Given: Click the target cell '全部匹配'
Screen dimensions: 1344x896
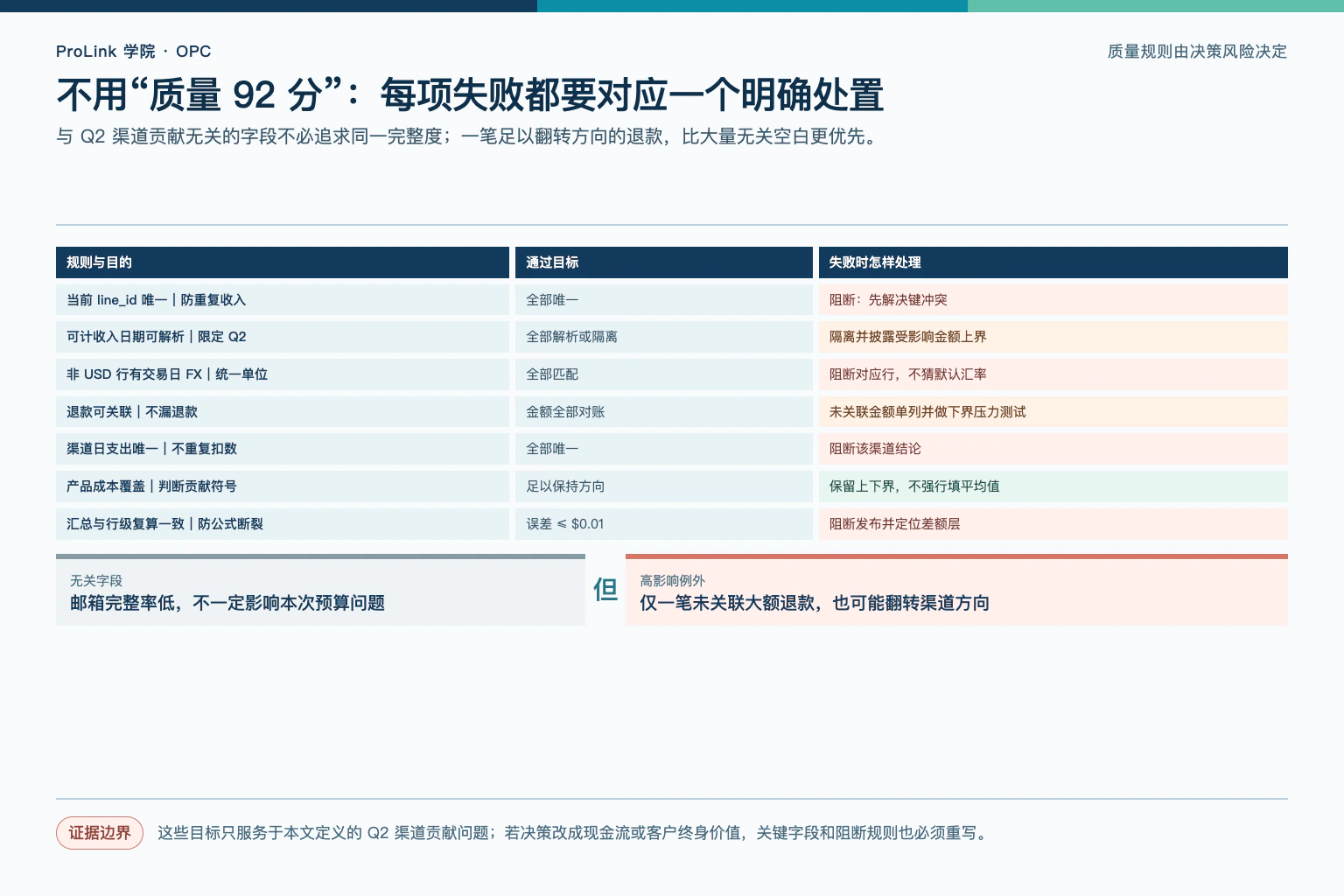Looking at the screenshot, I should tap(664, 374).
